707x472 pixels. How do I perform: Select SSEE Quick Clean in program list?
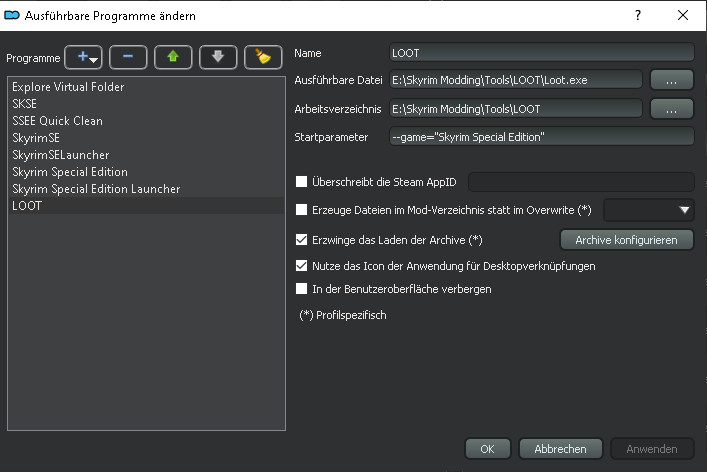[x=57, y=121]
